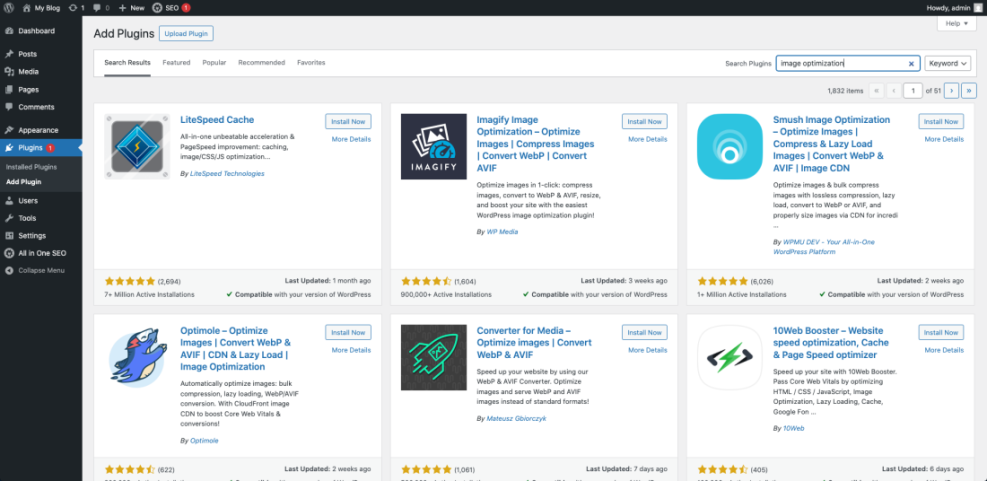Image resolution: width=987 pixels, height=481 pixels.
Task: Install the 10Web Booster plugin
Action: [x=941, y=332]
